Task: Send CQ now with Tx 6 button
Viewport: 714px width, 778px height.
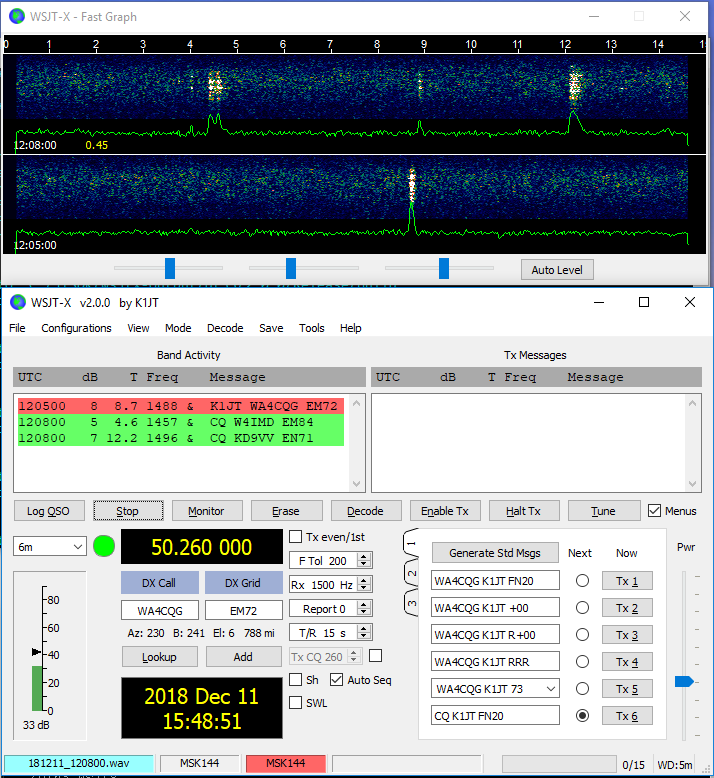Action: (627, 715)
